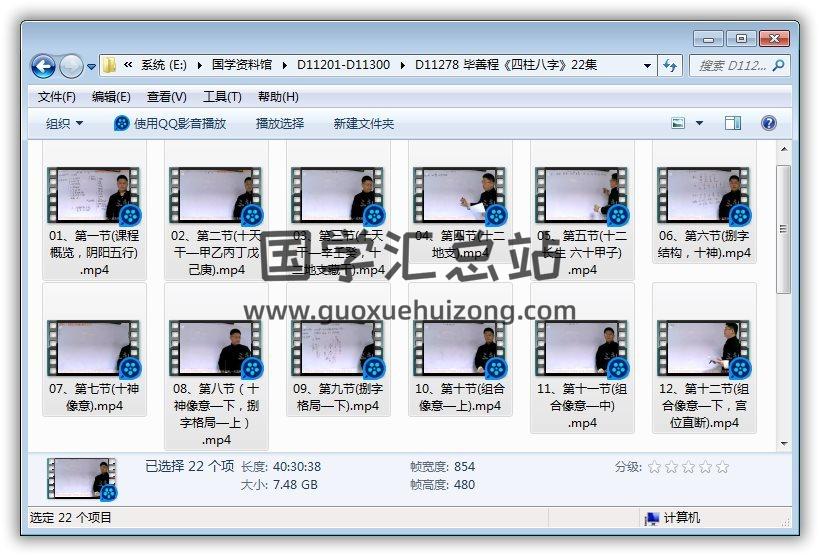Click file name 11、第十一节(组合像意—中).mp4
Screen dimensions: 820x556
point(582,405)
